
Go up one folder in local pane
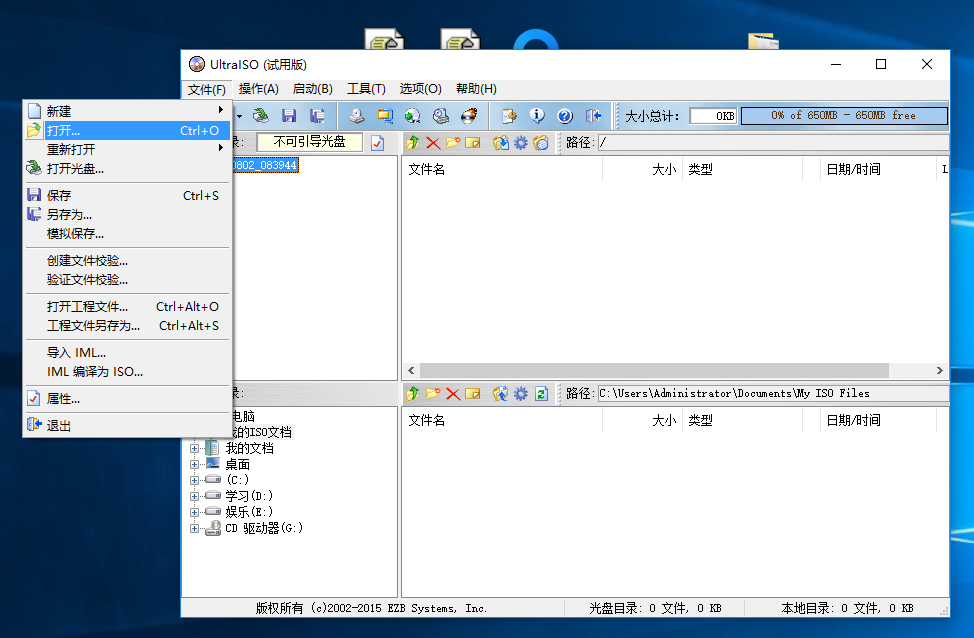click(x=412, y=393)
